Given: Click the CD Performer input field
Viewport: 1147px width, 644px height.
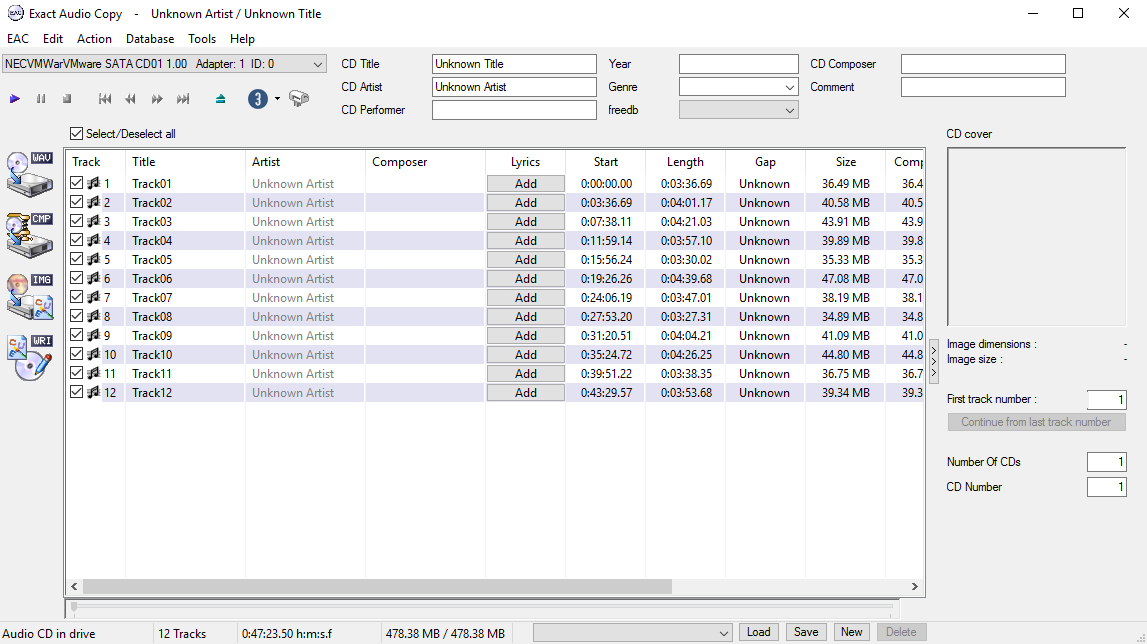Looking at the screenshot, I should (x=514, y=110).
